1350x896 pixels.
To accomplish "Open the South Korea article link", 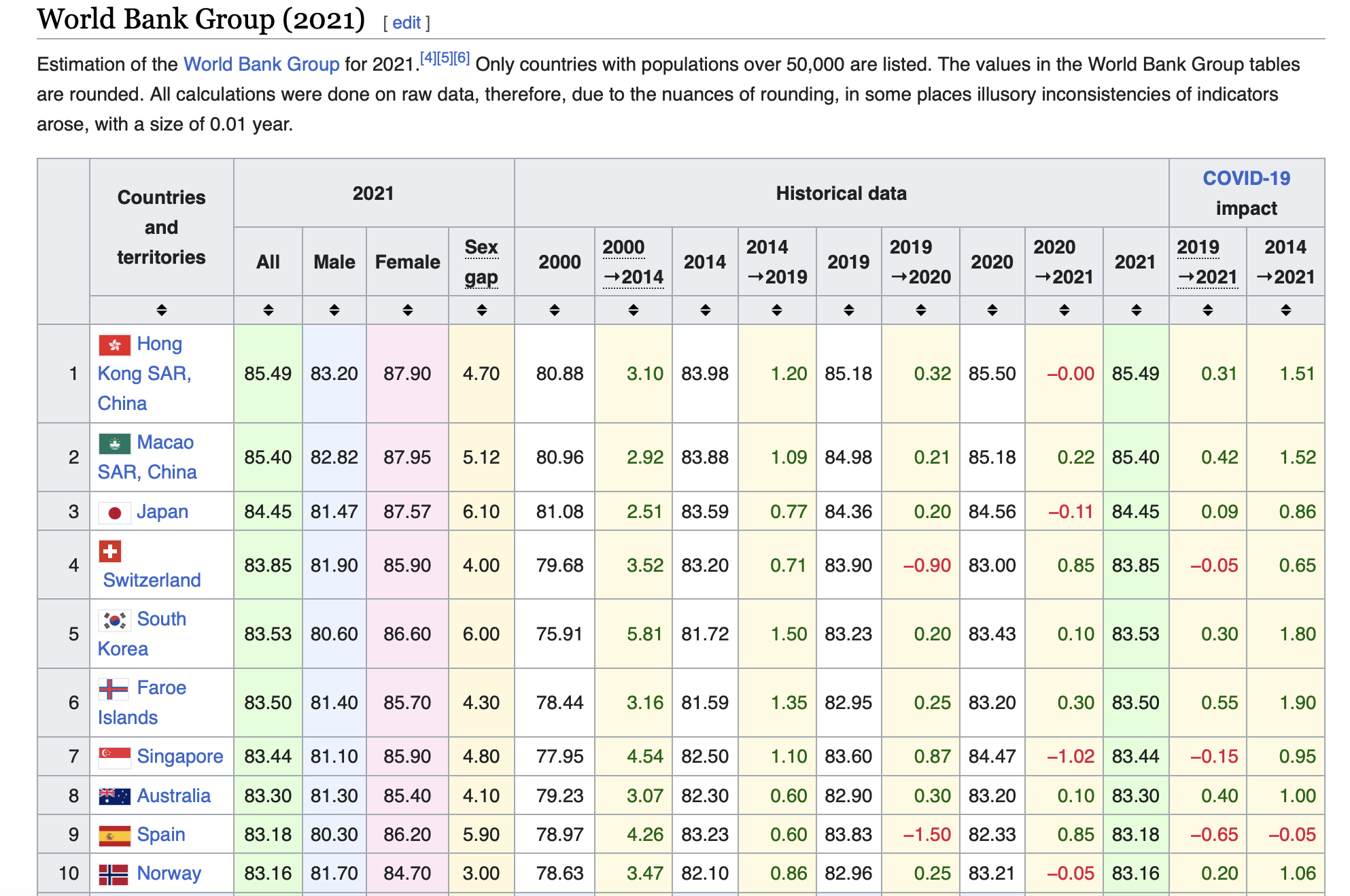I will [143, 634].
